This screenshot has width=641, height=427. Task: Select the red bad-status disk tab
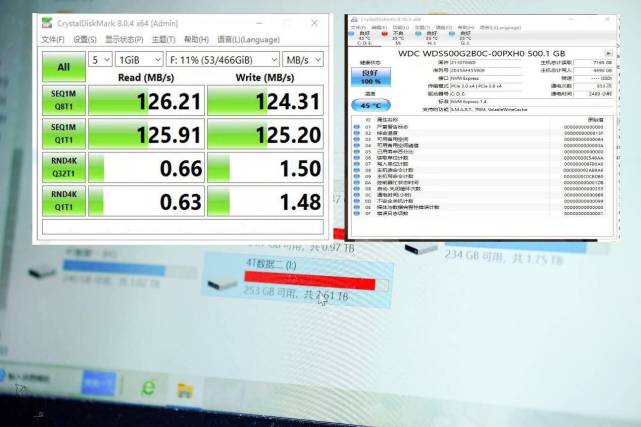click(394, 38)
